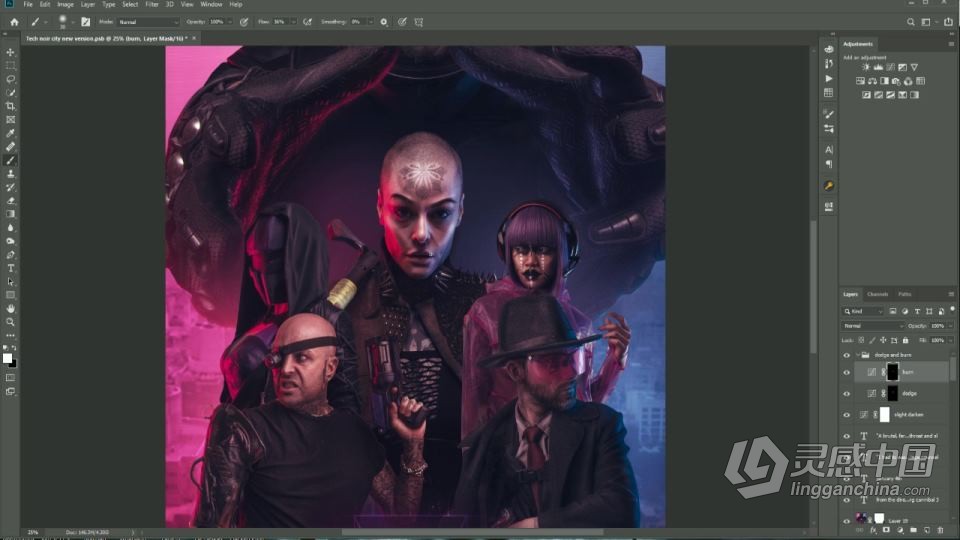Hide the 'dodge' layer
The image size is (960, 540).
click(x=847, y=394)
